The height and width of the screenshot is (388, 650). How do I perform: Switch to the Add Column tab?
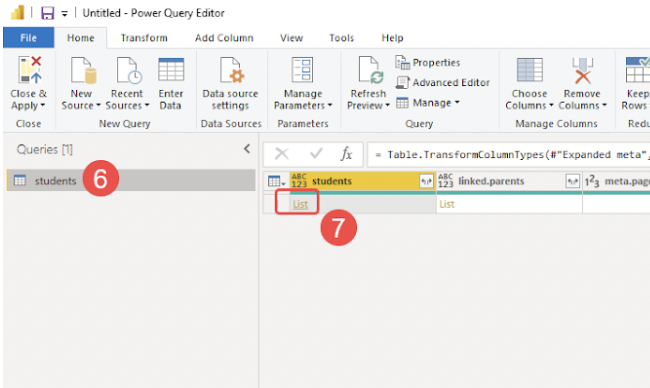click(x=224, y=38)
